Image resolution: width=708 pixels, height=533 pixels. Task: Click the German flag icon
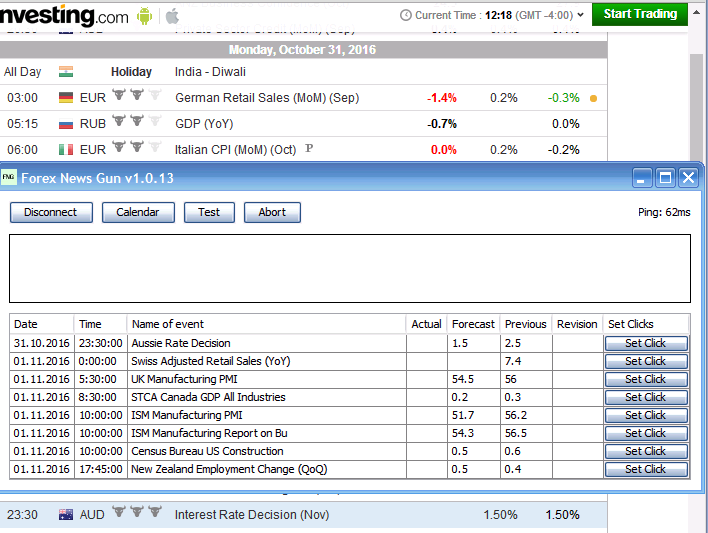pyautogui.click(x=66, y=98)
